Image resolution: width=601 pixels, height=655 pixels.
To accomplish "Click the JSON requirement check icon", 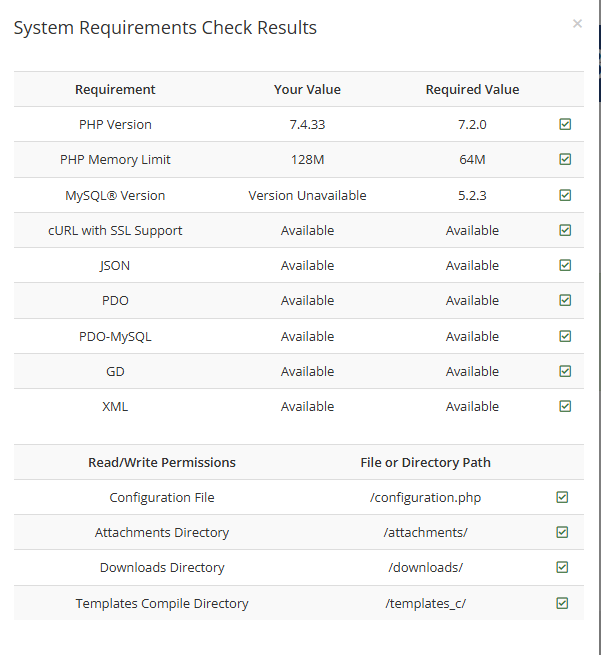I will tap(565, 265).
